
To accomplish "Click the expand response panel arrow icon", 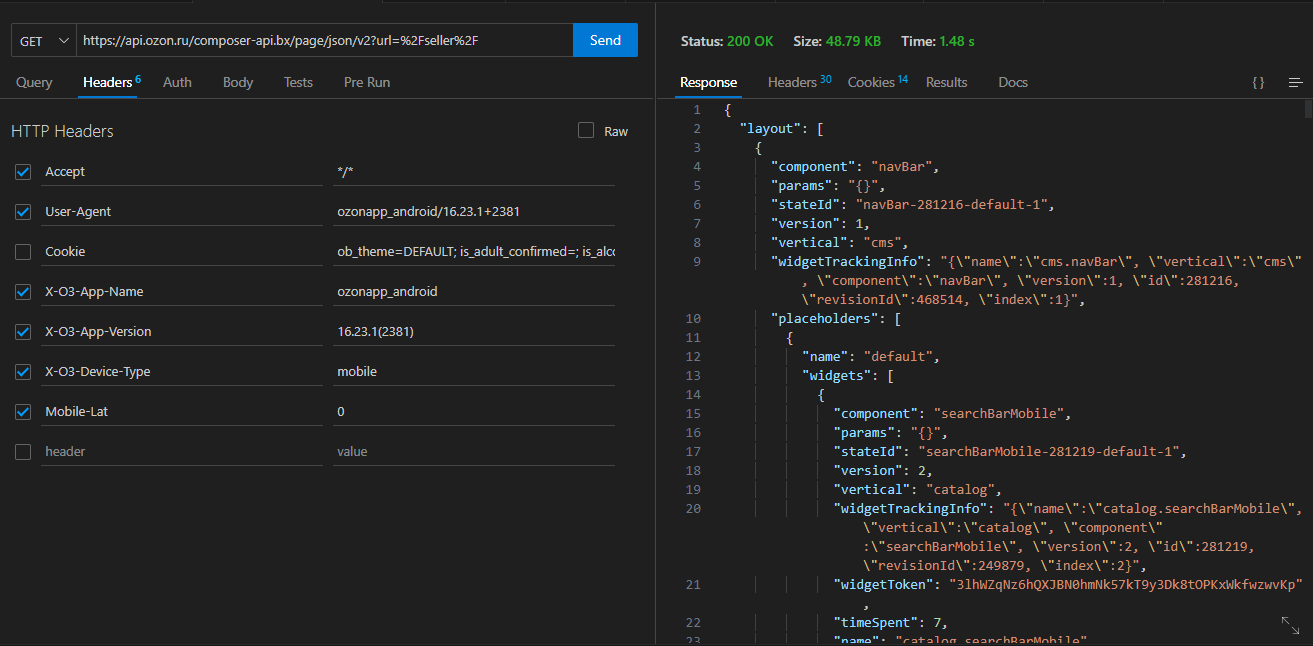I will 1290,625.
